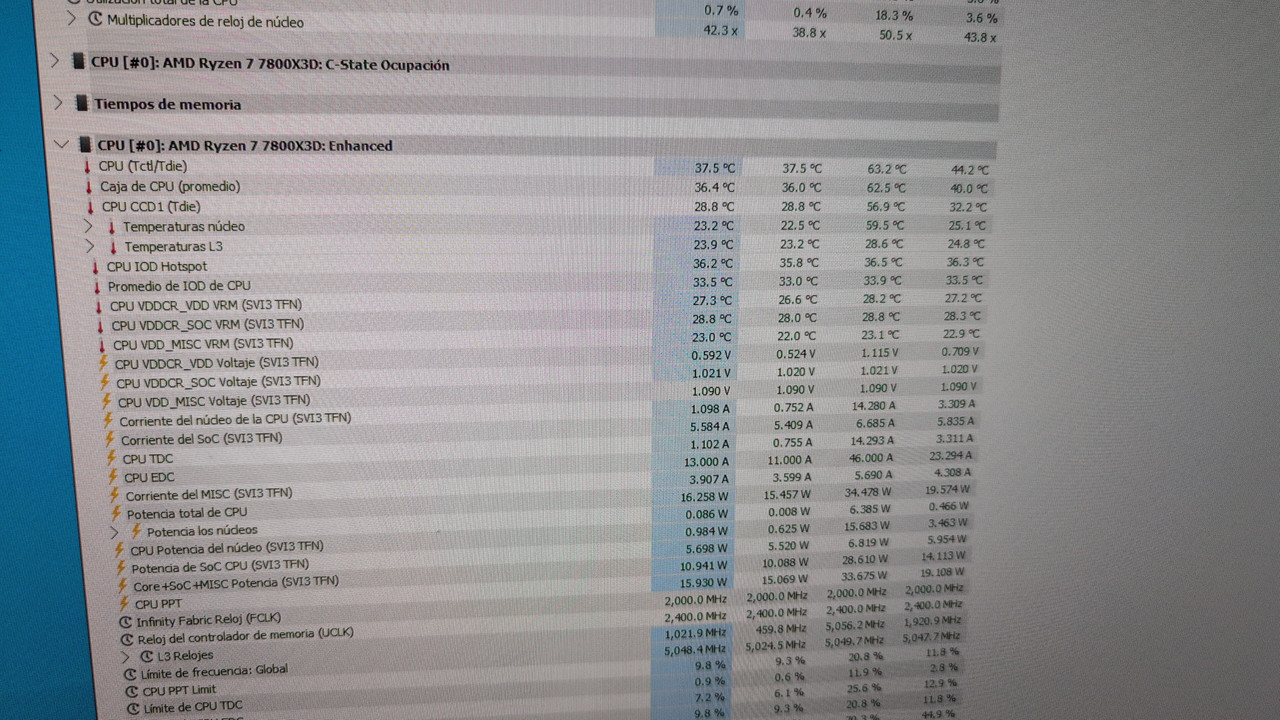Select the CPU IOD Hotspot label

click(x=157, y=266)
